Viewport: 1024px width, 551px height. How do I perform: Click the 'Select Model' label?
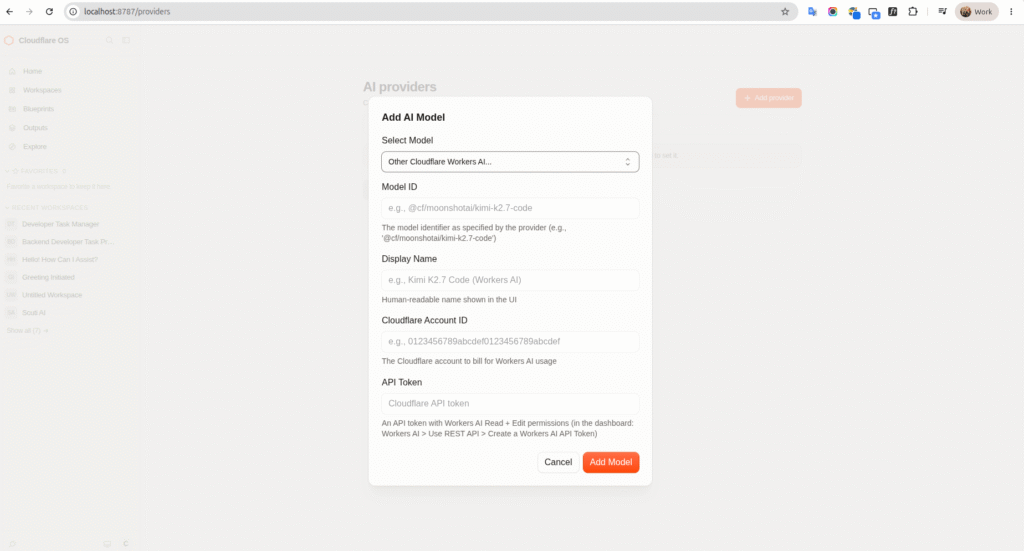coord(407,140)
